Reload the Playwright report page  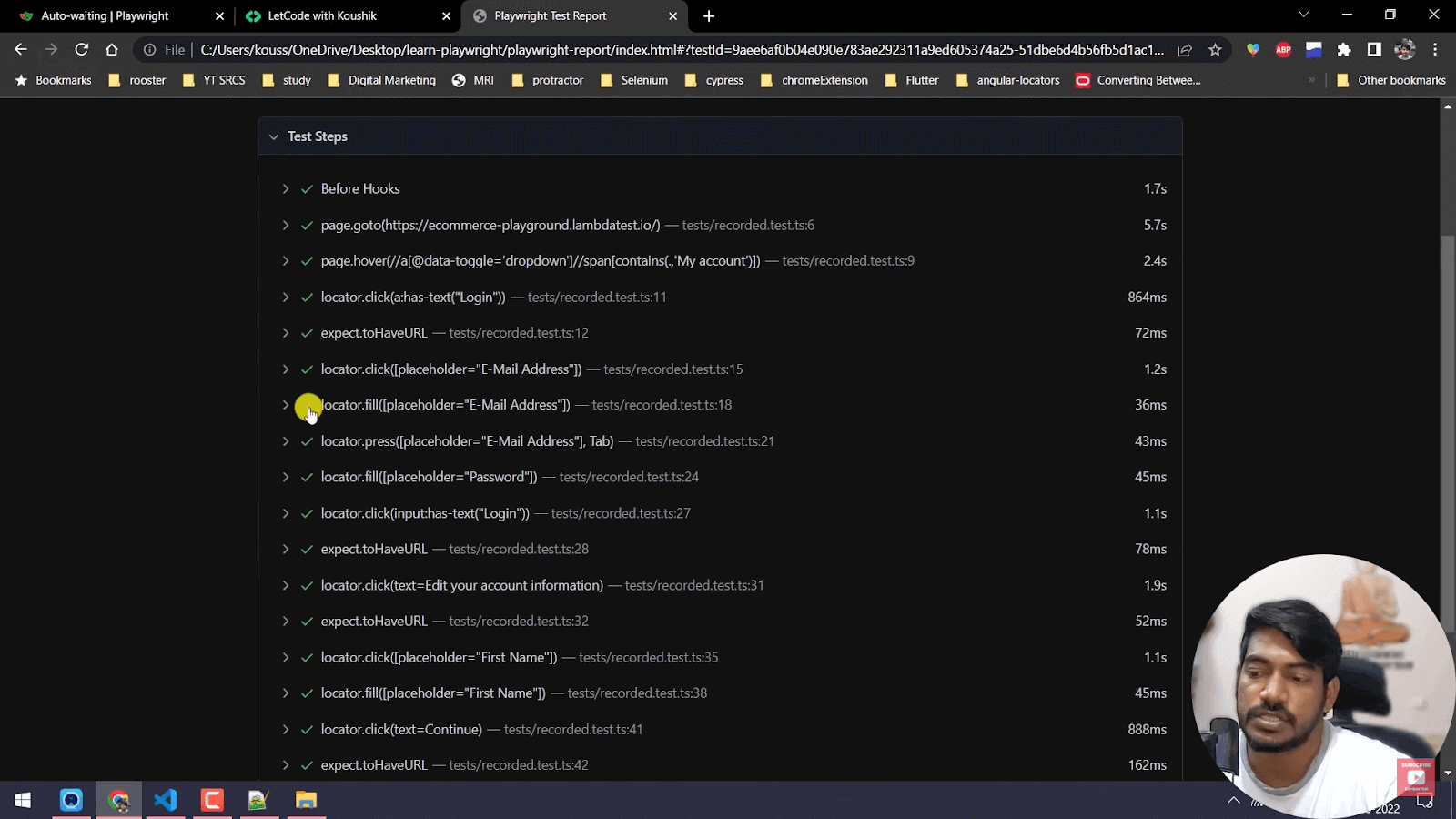(82, 50)
